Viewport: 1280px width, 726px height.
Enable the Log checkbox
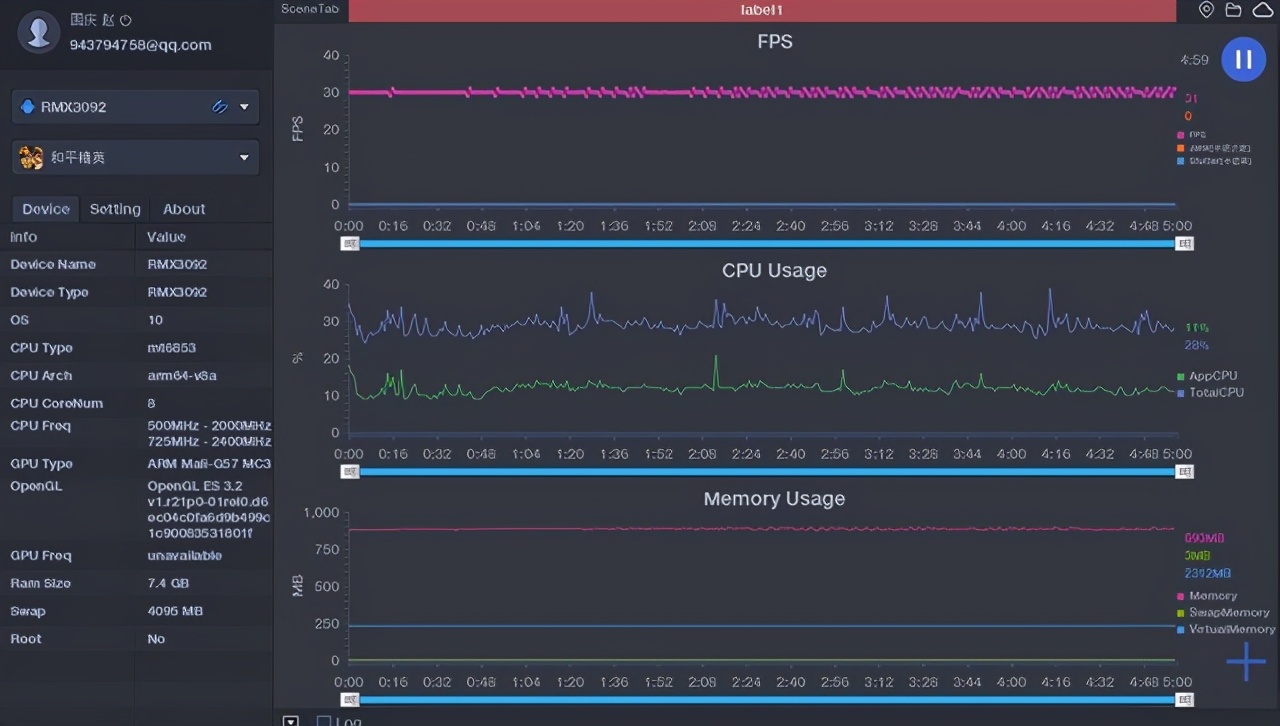click(323, 721)
